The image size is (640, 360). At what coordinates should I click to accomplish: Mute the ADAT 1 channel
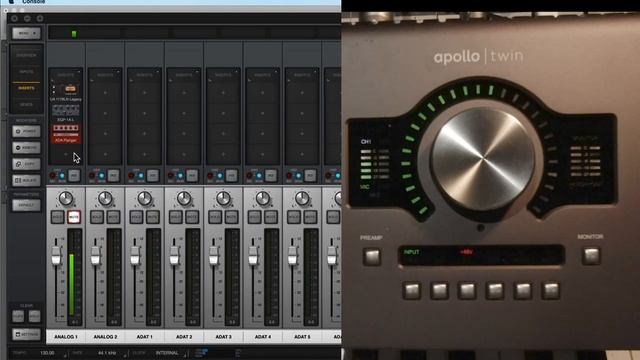pos(153,217)
